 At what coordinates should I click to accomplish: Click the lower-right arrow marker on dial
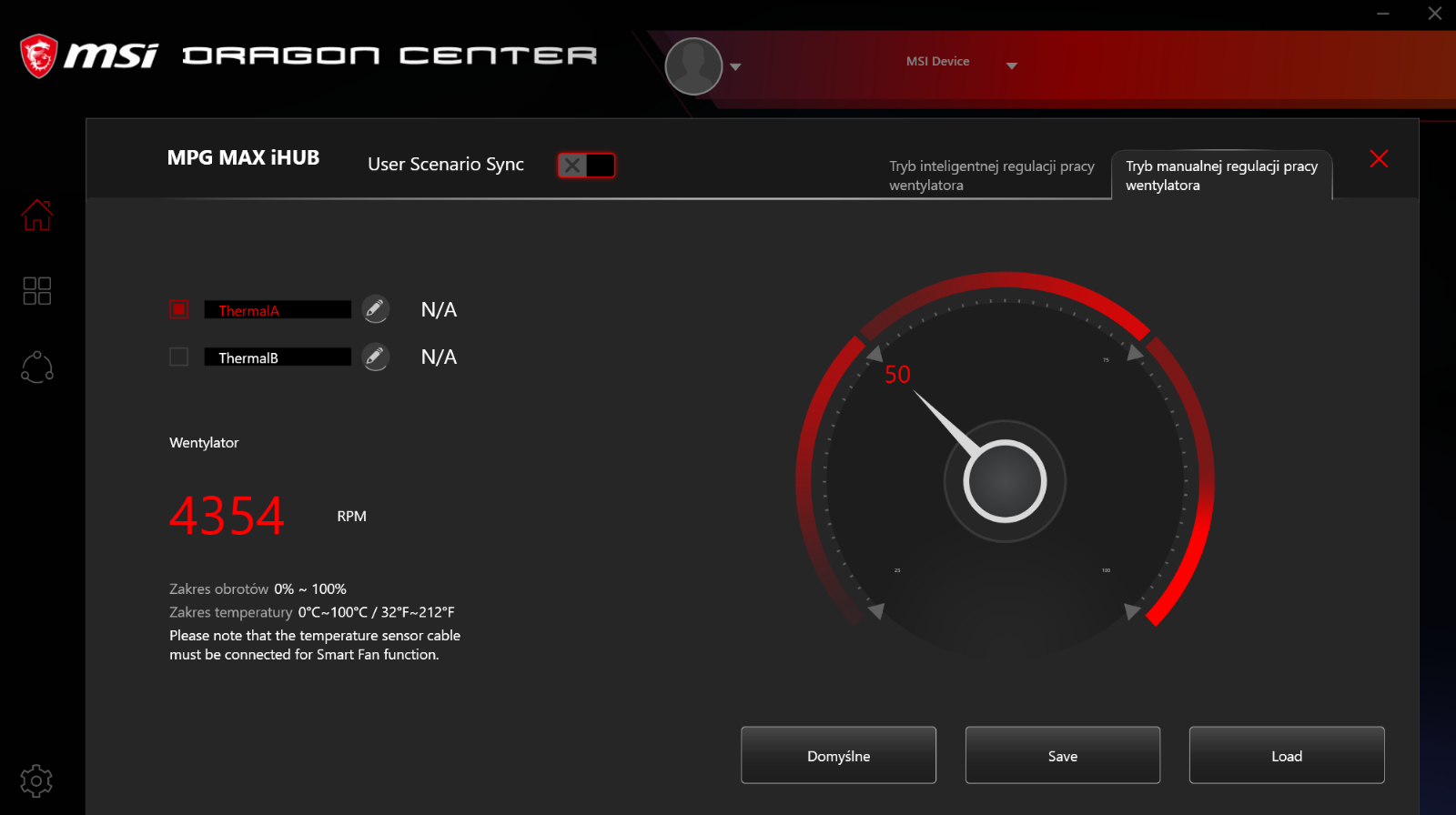click(1132, 611)
